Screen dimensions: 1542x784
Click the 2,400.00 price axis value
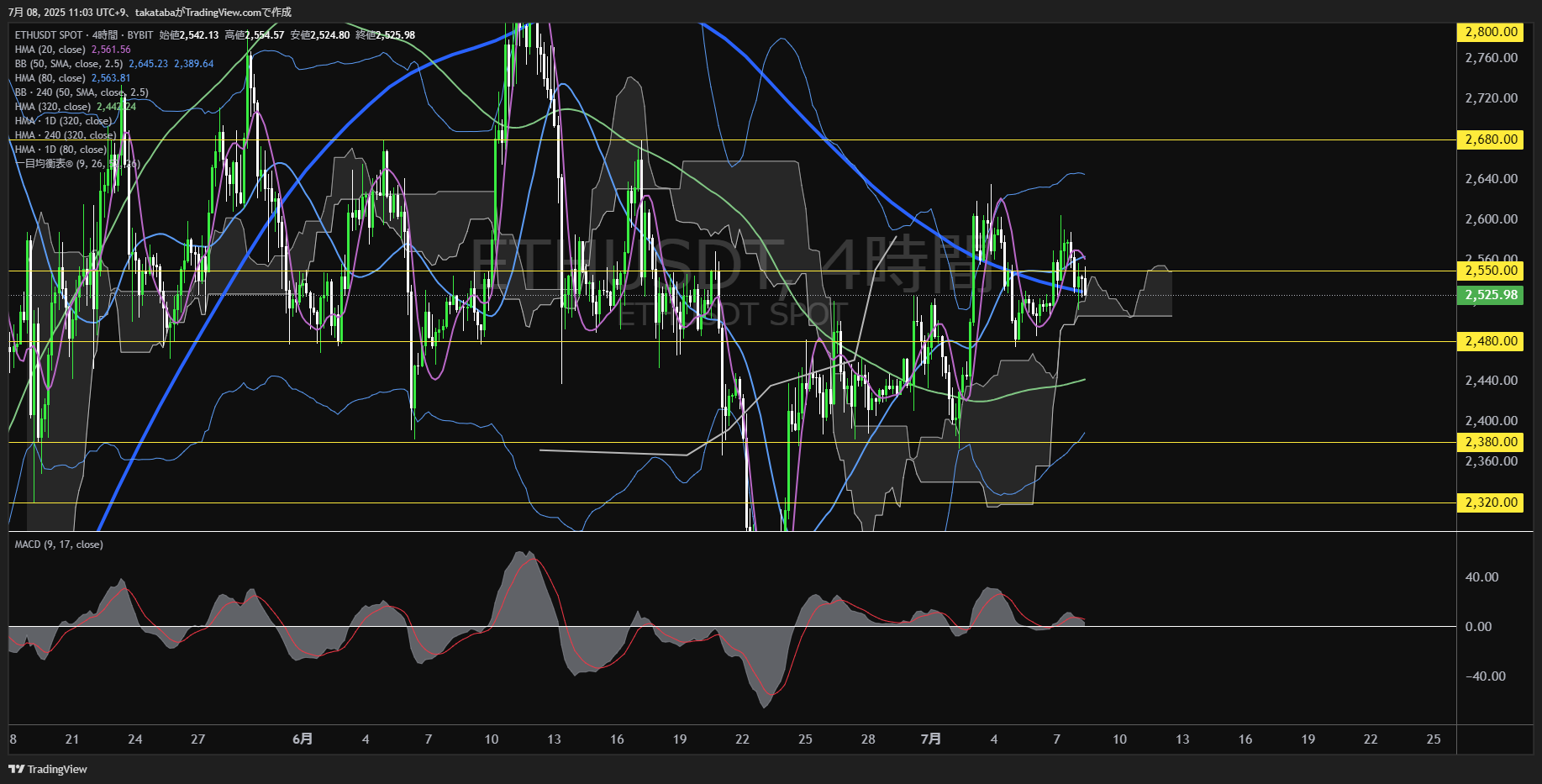(1491, 421)
